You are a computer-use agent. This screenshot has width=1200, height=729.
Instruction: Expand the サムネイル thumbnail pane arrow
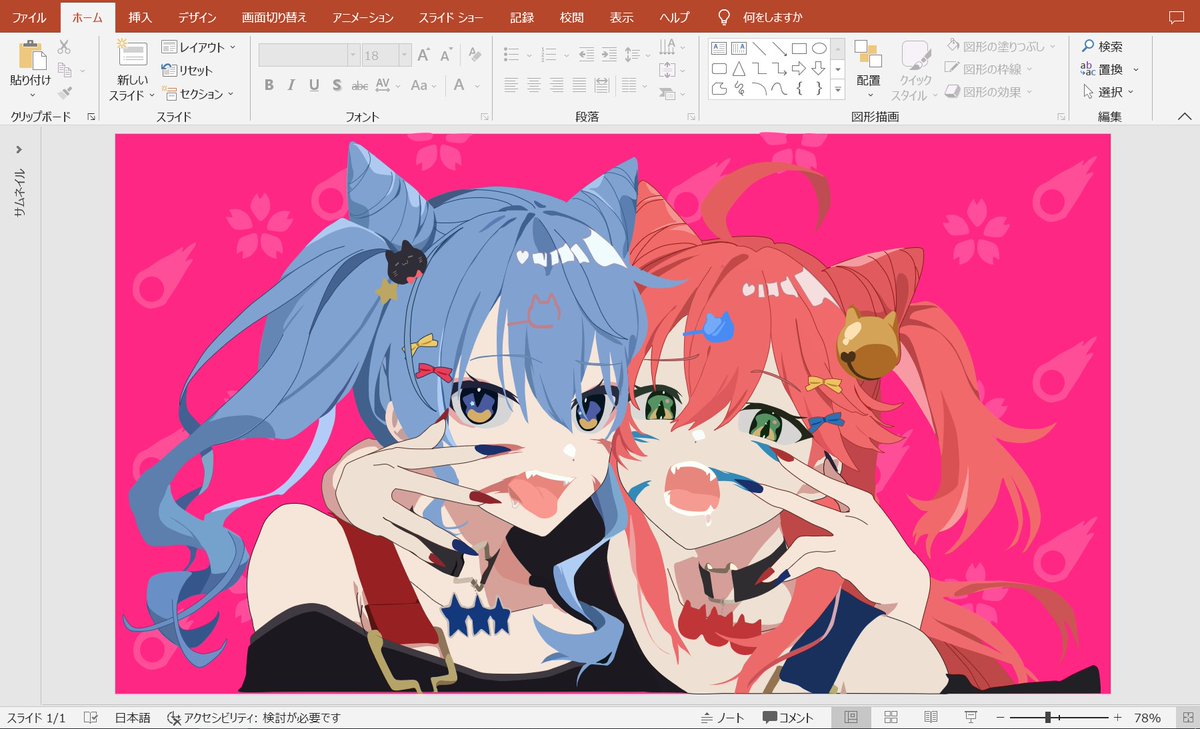tap(19, 150)
